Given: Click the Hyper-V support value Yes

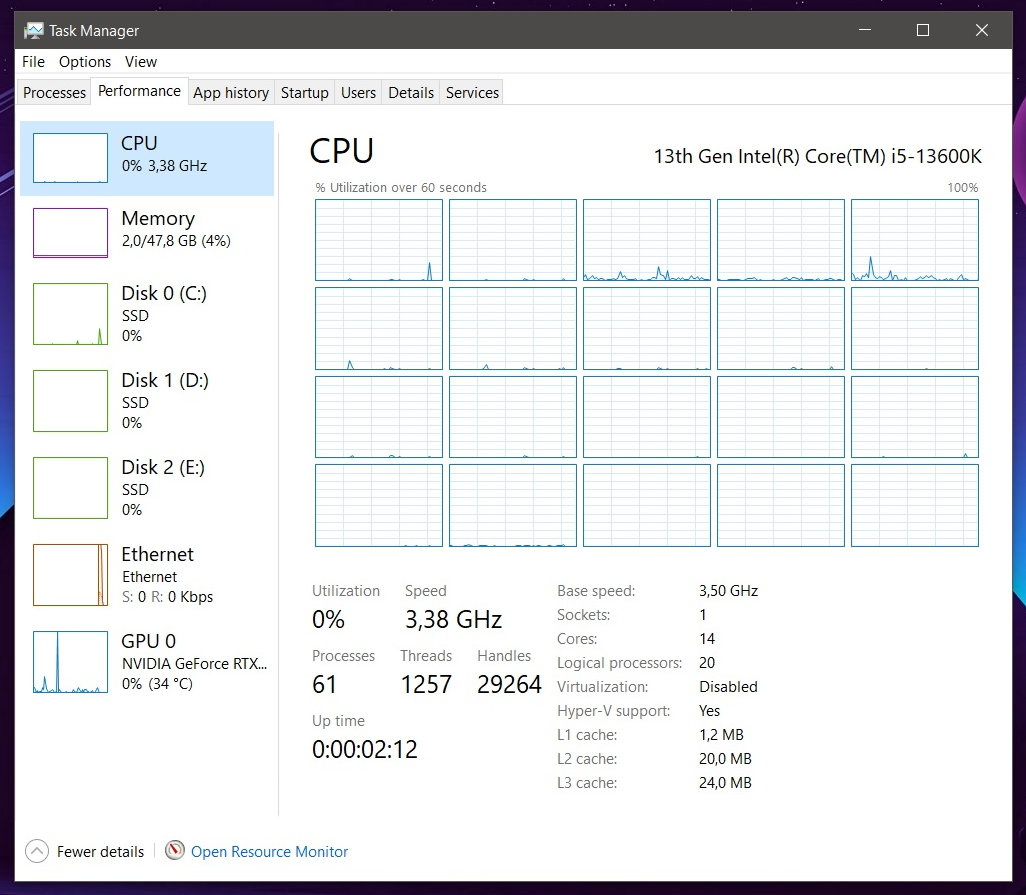Looking at the screenshot, I should (709, 711).
